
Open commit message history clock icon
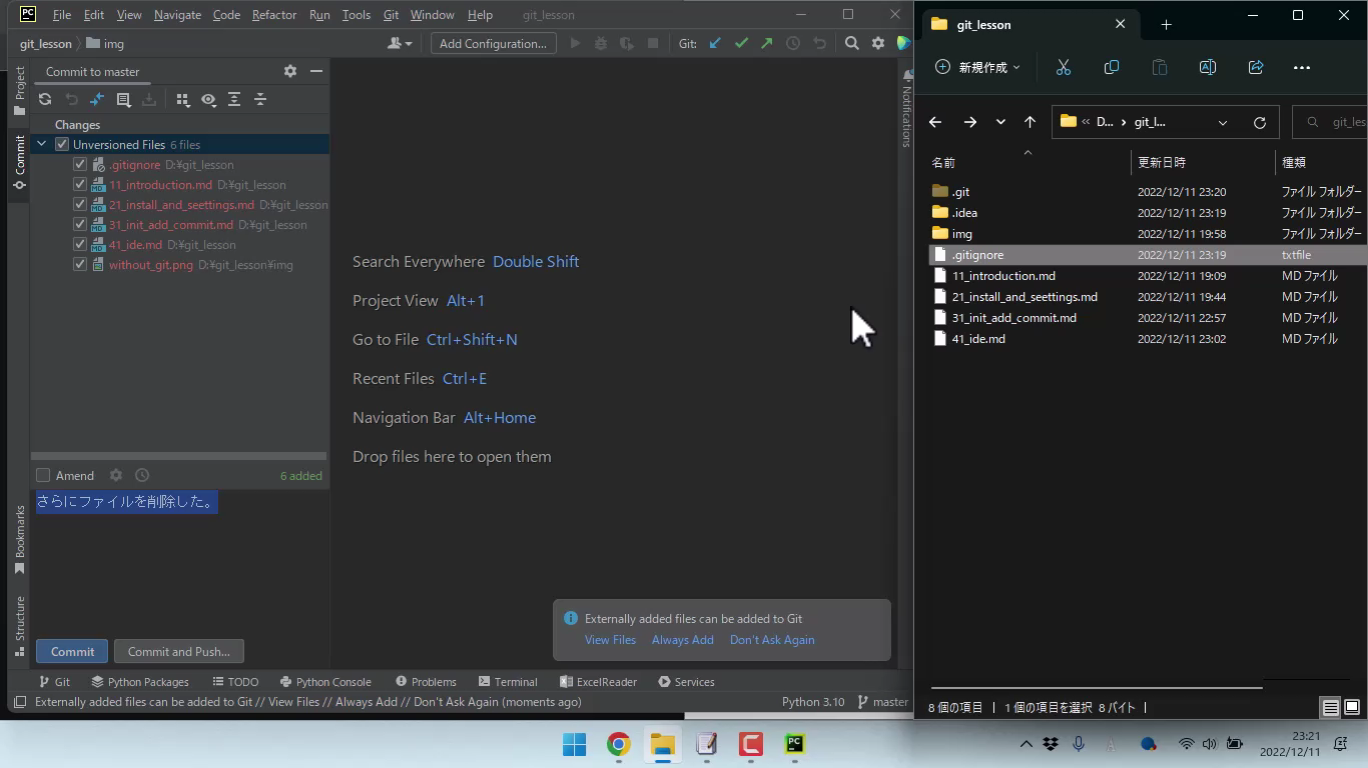[x=142, y=475]
